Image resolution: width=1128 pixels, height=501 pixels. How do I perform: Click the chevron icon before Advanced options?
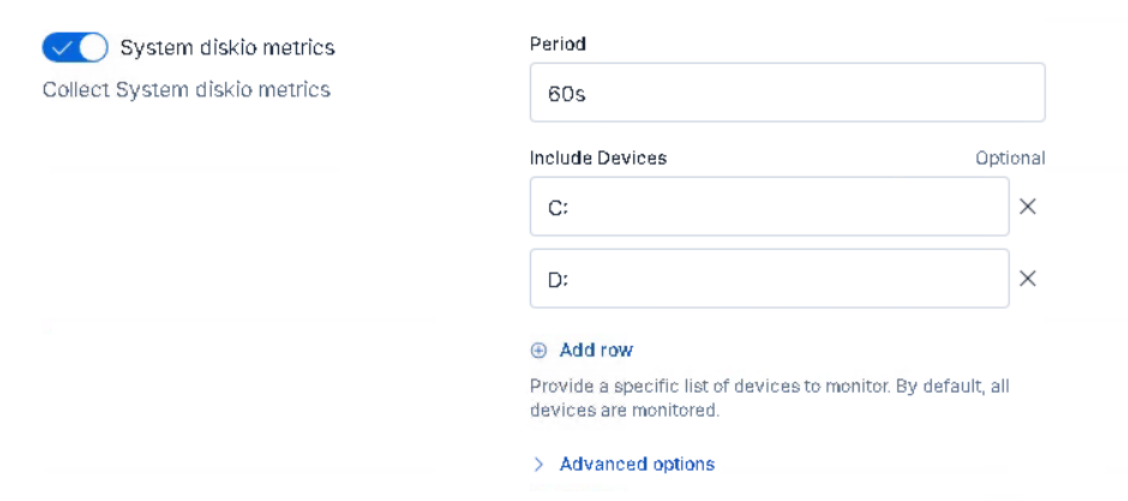[539, 464]
